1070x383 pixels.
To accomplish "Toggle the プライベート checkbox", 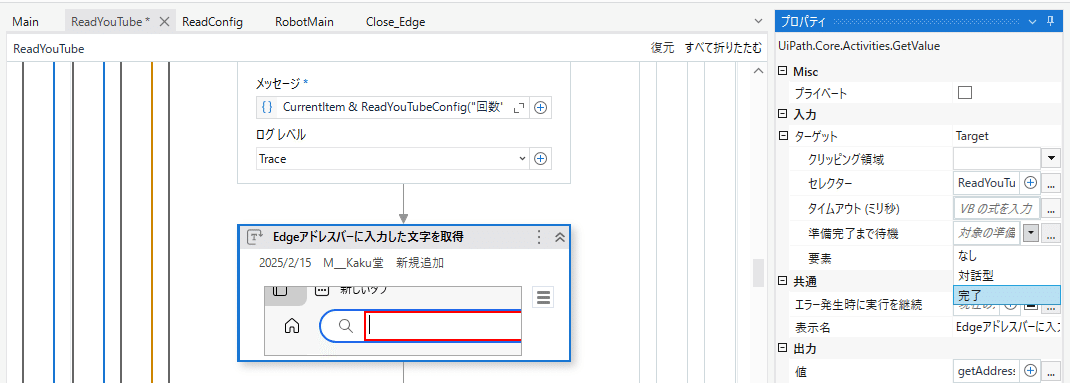I will click(965, 92).
